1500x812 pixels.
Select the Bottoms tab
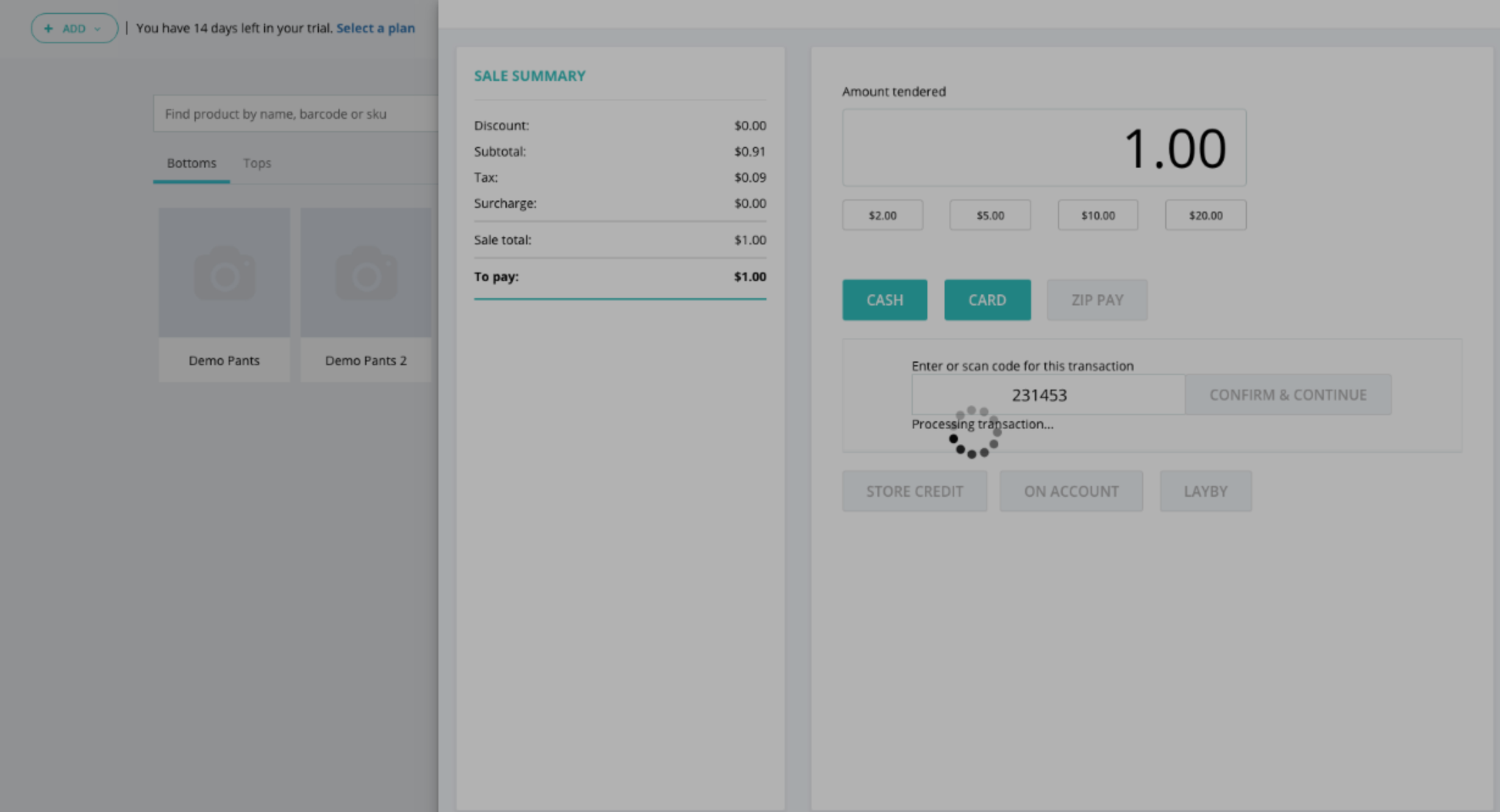tap(192, 162)
